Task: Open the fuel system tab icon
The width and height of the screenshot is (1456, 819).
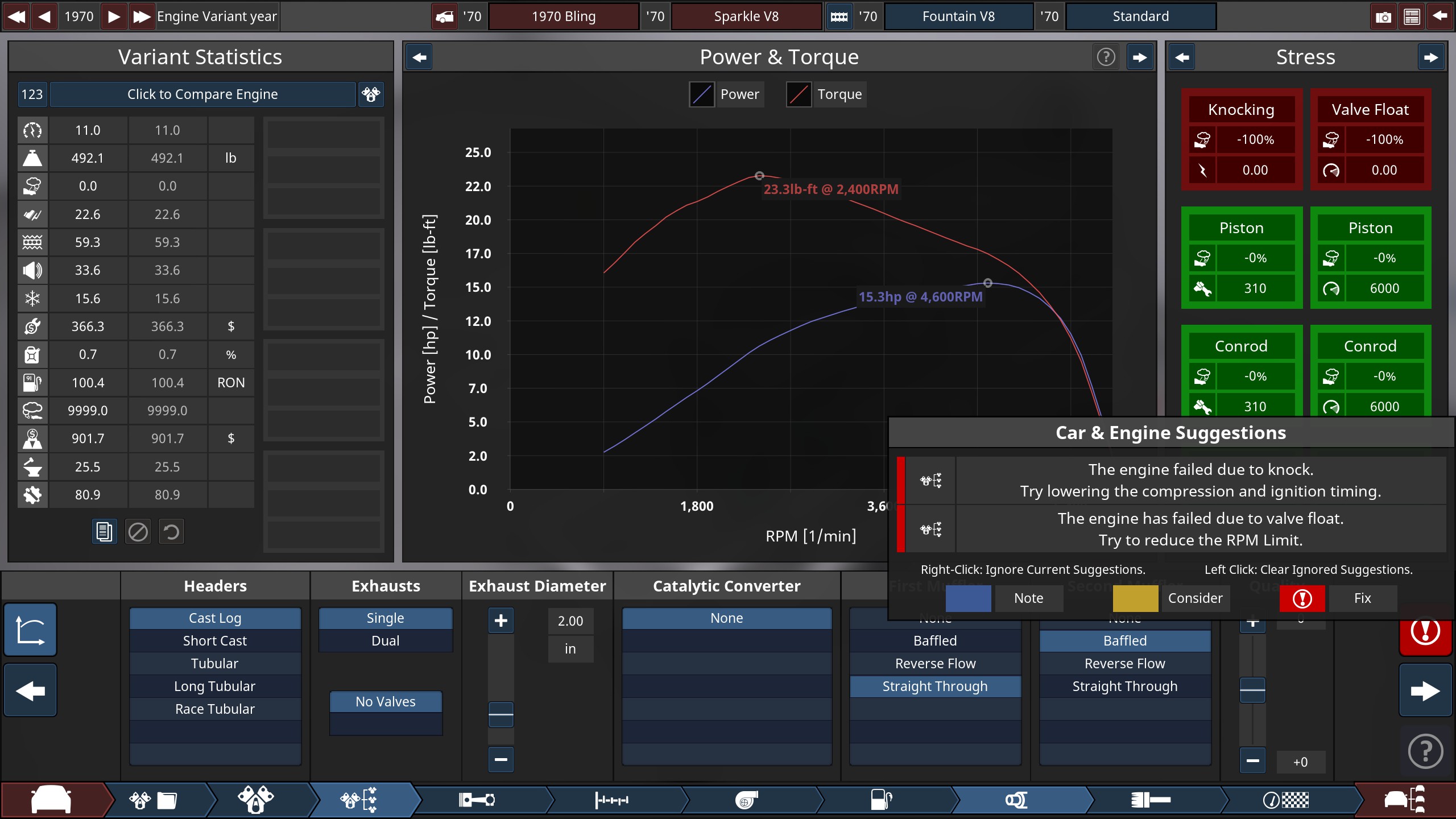Action: point(882,800)
